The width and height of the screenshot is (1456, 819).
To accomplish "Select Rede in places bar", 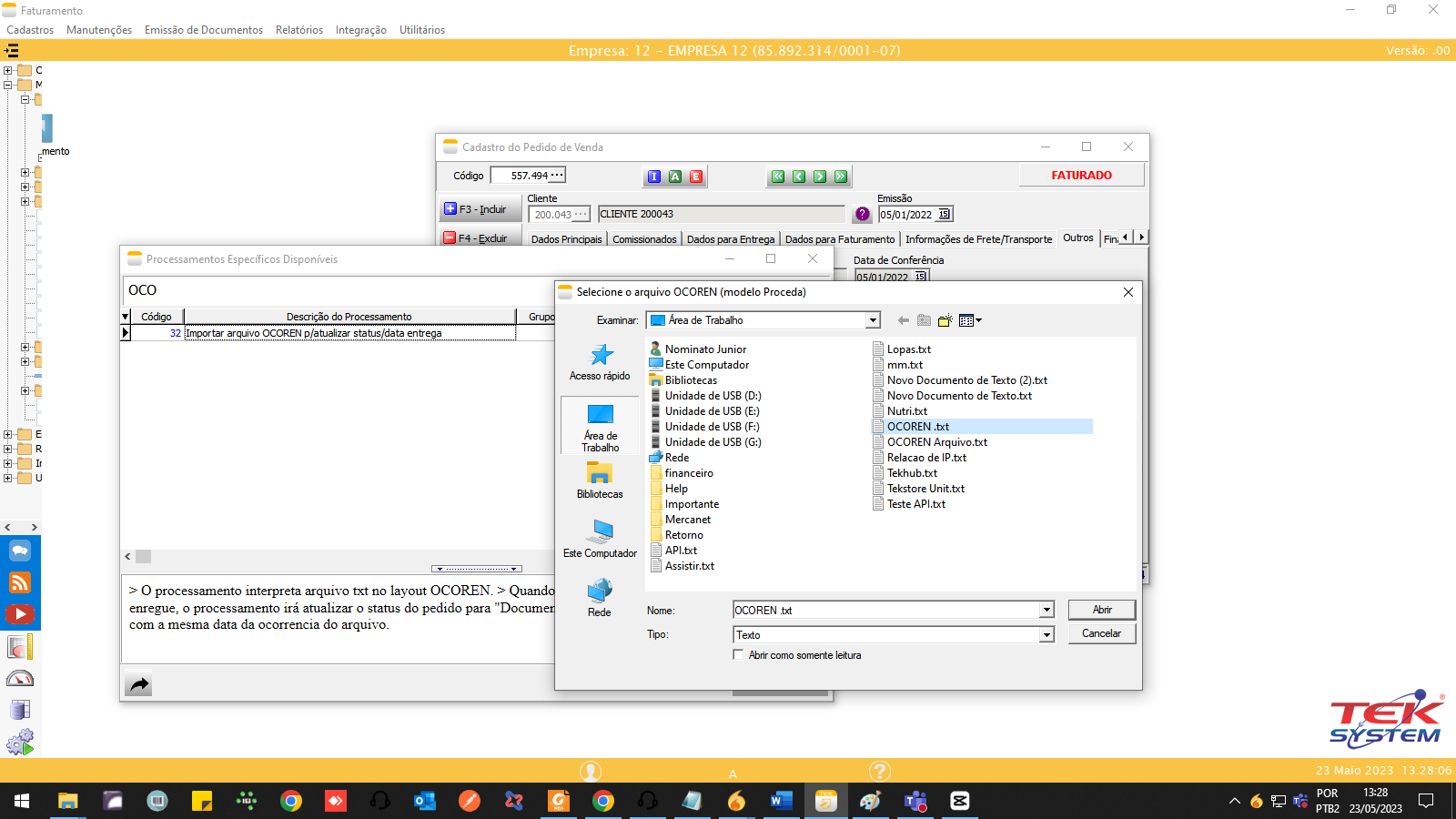I will 600,598.
